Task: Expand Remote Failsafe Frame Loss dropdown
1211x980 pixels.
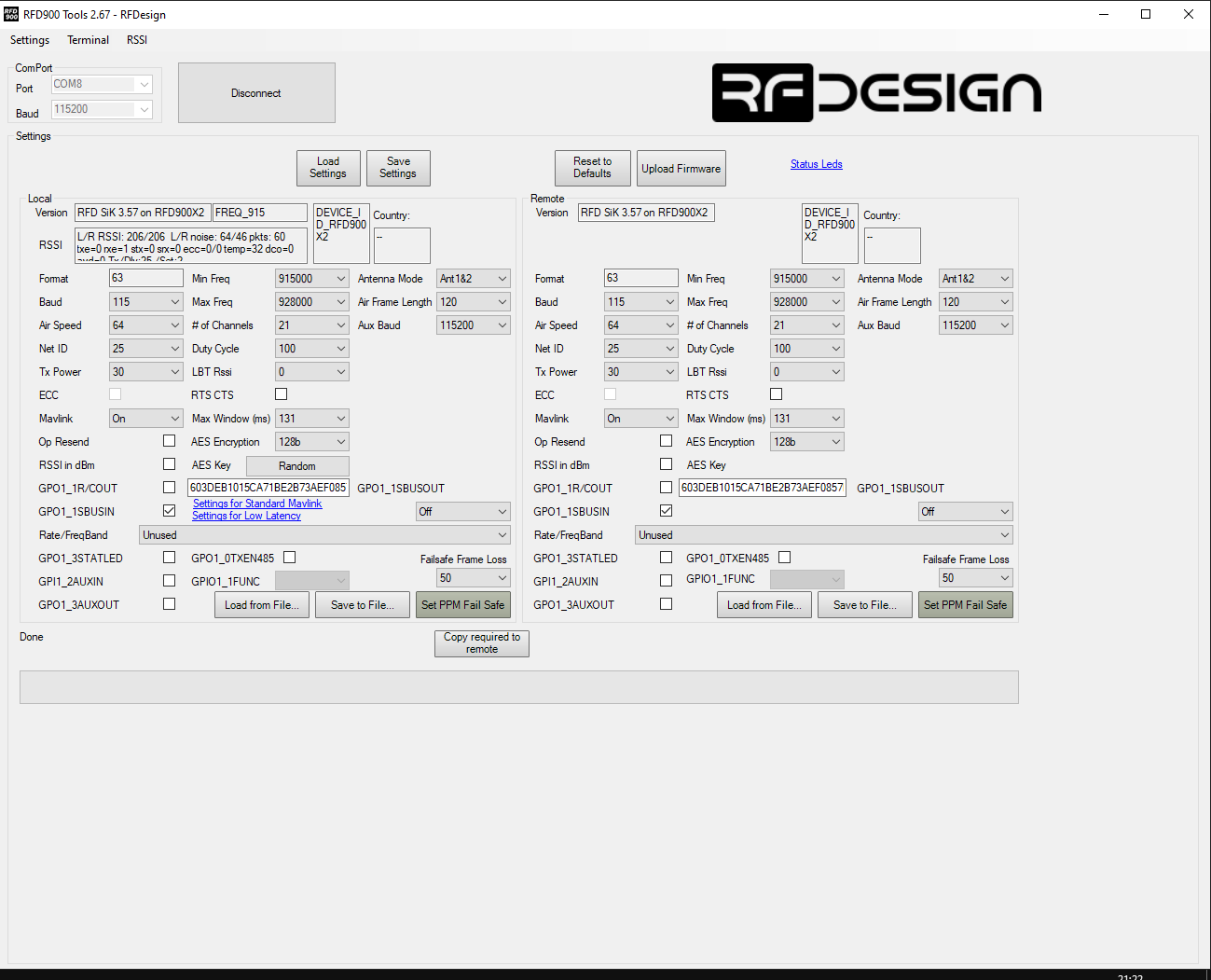Action: tap(976, 578)
